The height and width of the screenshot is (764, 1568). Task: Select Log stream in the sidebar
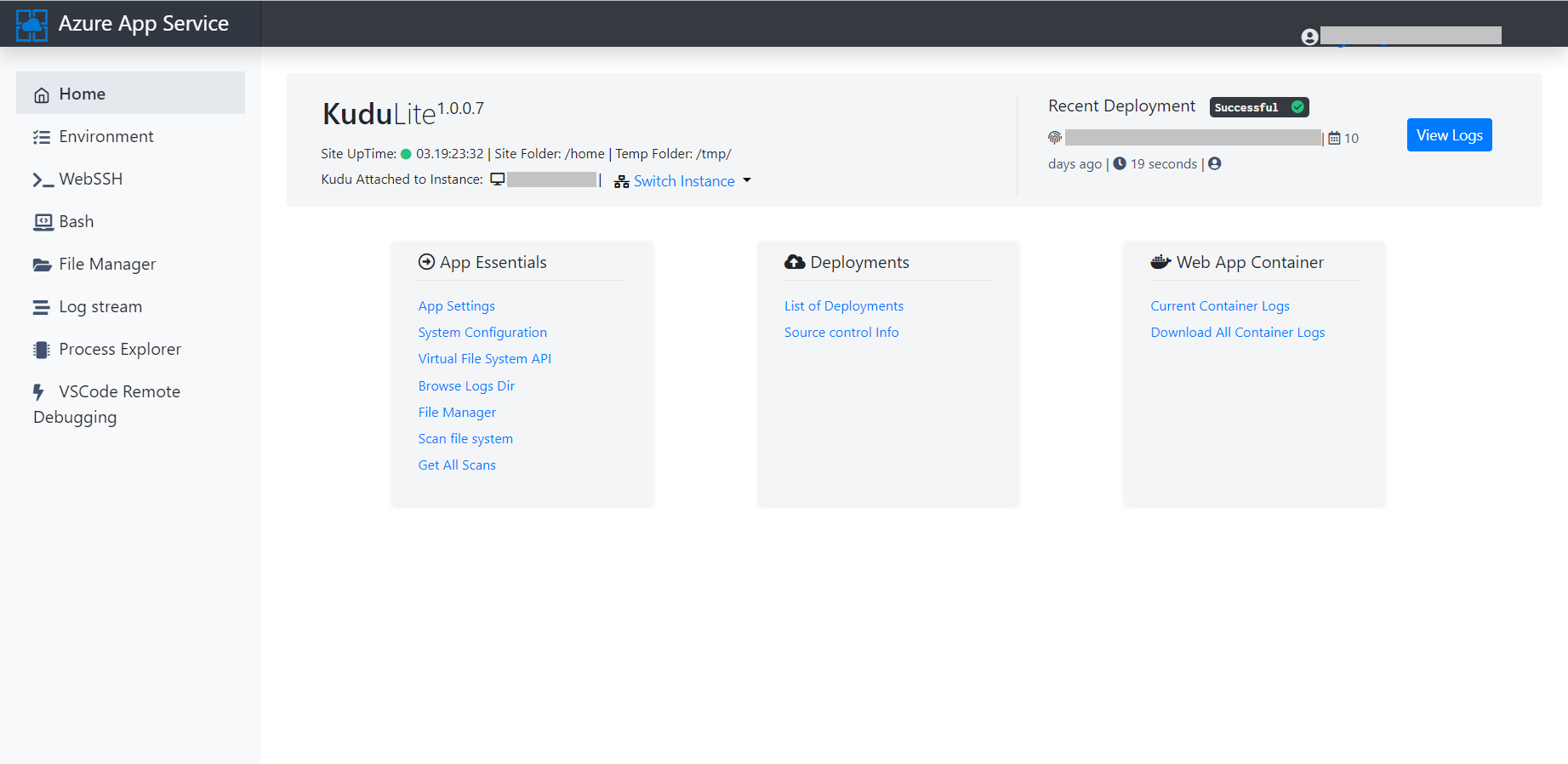[x=100, y=307]
